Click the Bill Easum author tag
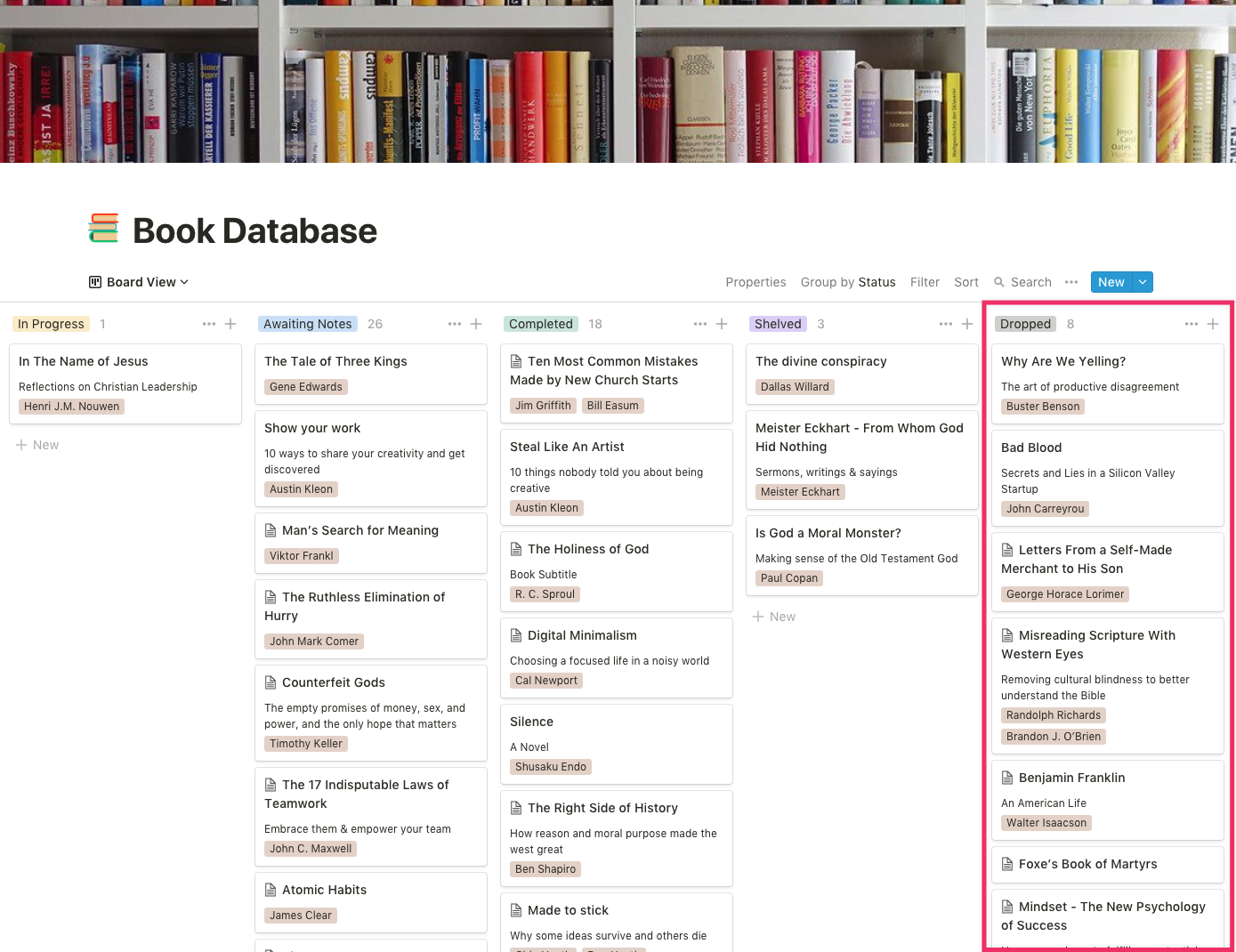The image size is (1236, 952). coord(613,406)
